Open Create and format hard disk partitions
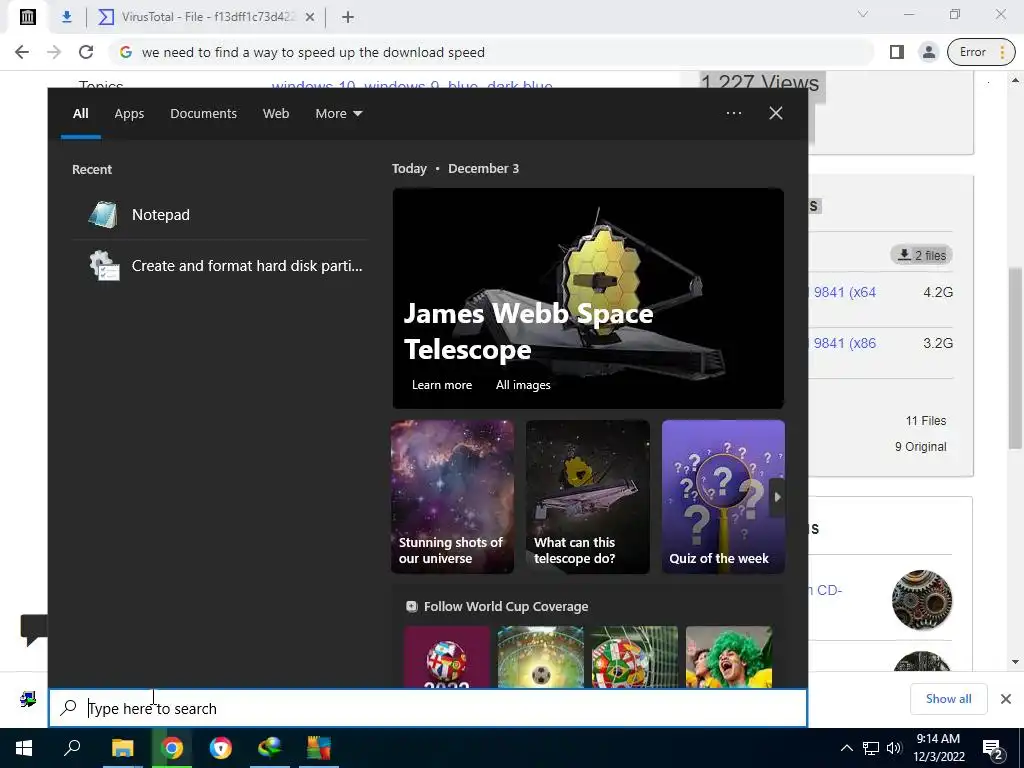1024x768 pixels. (x=219, y=266)
